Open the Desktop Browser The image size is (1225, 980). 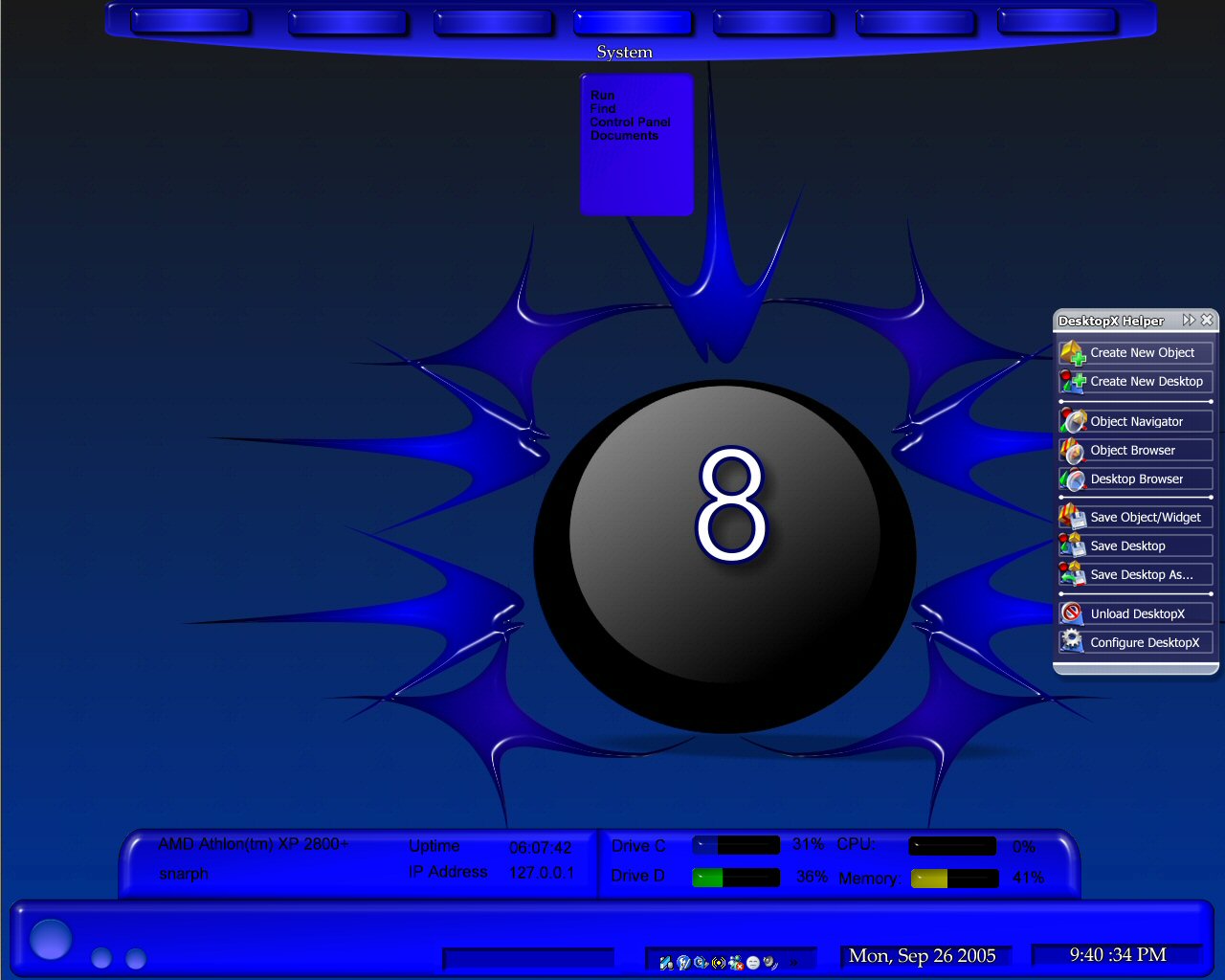1074,479
